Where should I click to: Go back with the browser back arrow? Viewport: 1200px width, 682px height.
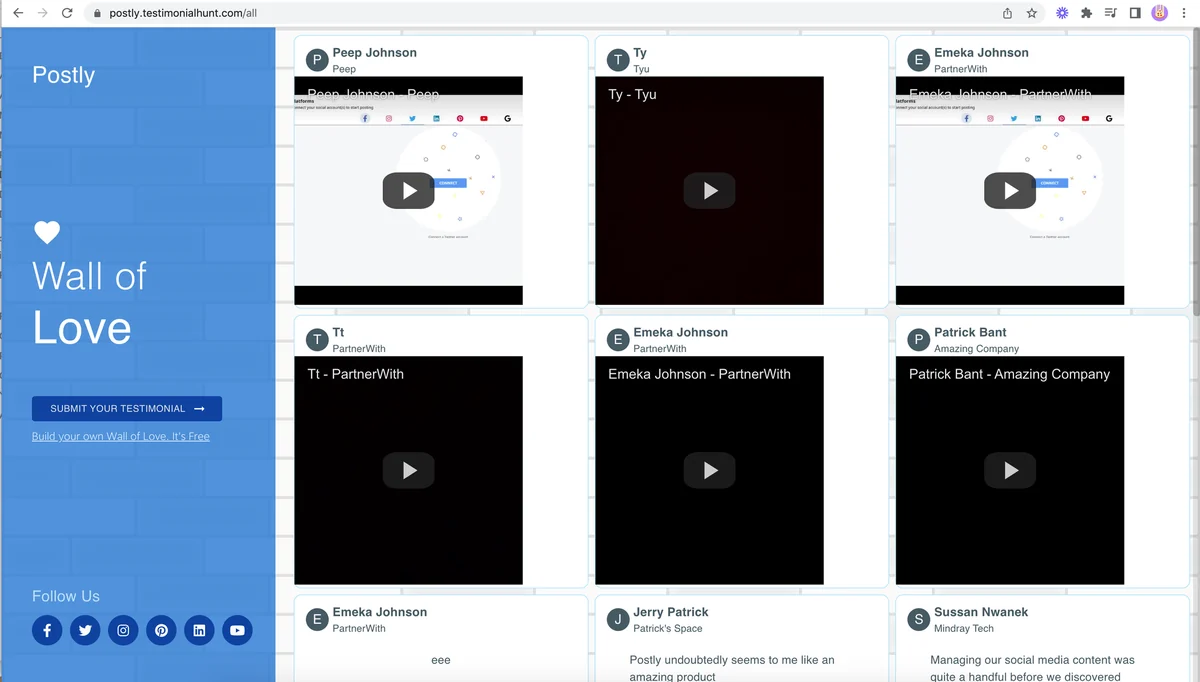17,13
